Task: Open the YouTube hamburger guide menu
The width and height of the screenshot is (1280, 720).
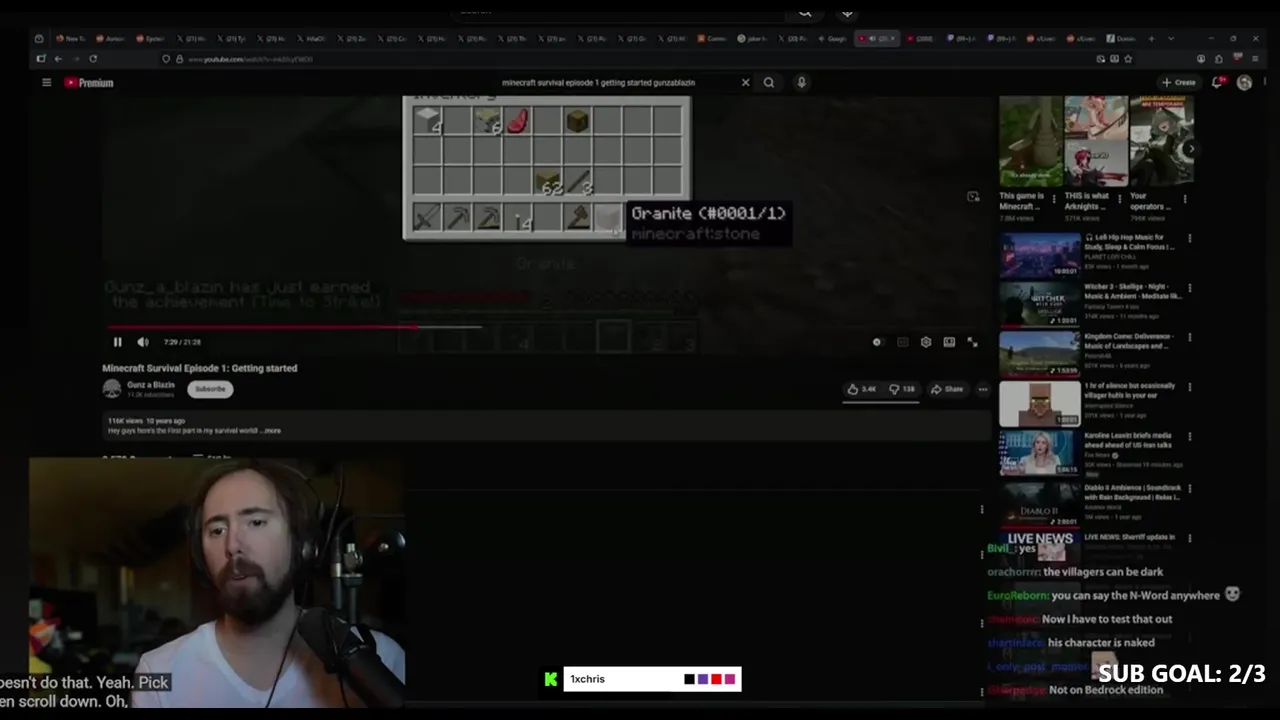Action: [46, 83]
